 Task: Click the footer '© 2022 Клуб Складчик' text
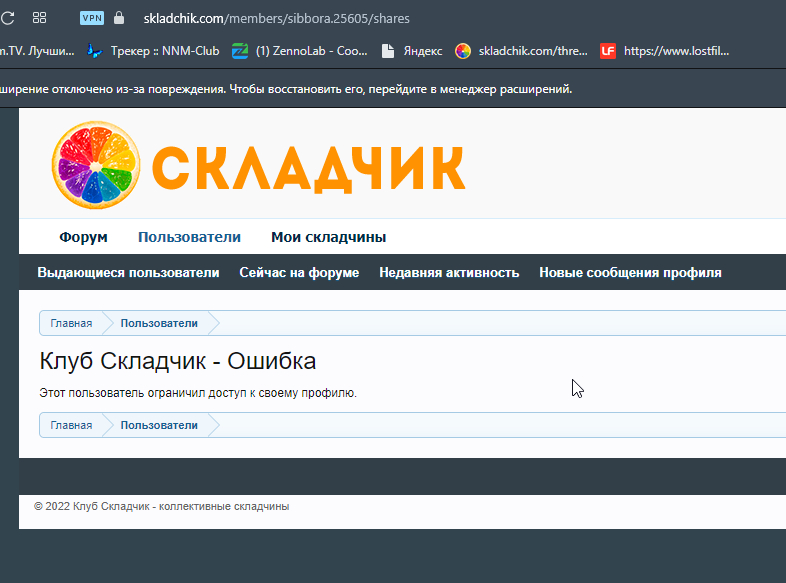[161, 506]
